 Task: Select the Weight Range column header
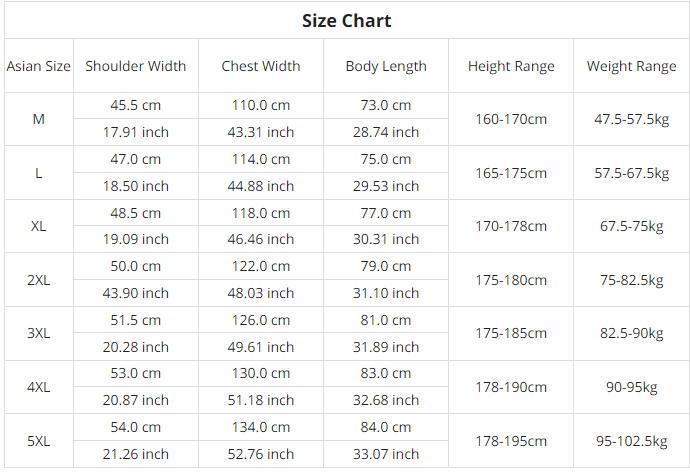pos(631,66)
